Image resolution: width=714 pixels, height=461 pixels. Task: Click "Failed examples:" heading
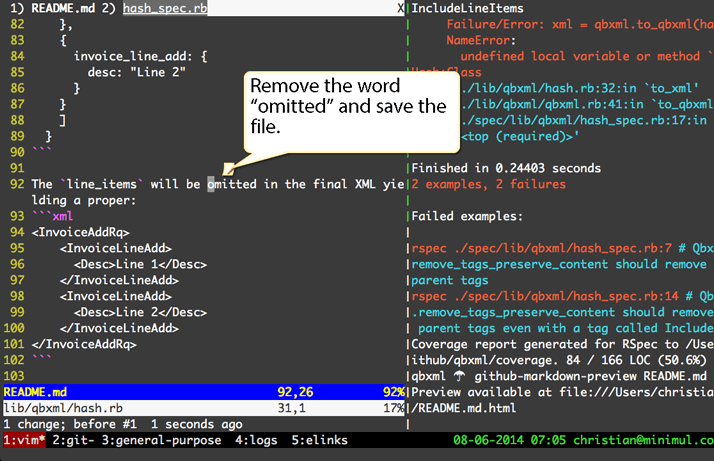coord(468,216)
